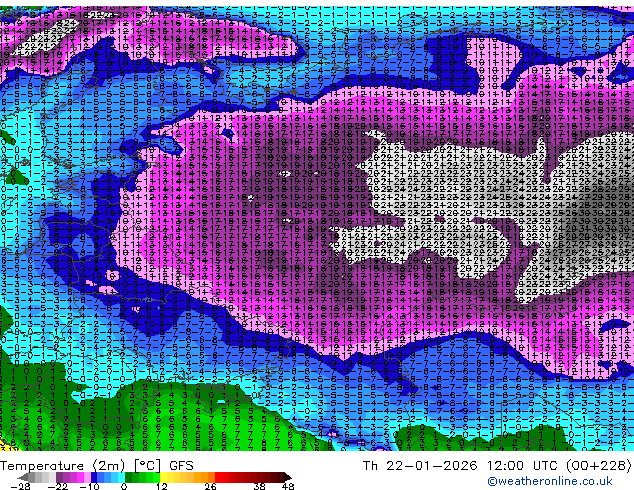This screenshot has width=634, height=490.
Task: Click the '-28' legend value
Action: (x=20, y=486)
